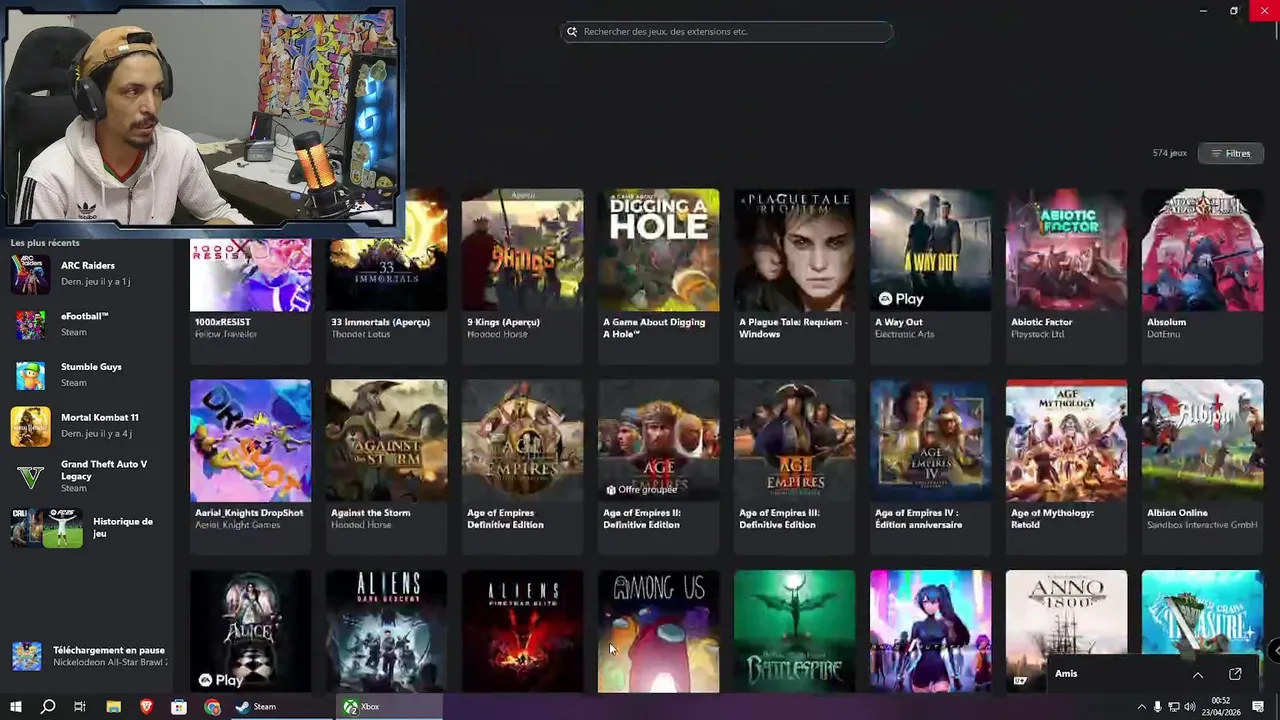The image size is (1280, 720).
Task: Select Stumble Guys in the sidebar
Action: point(87,375)
